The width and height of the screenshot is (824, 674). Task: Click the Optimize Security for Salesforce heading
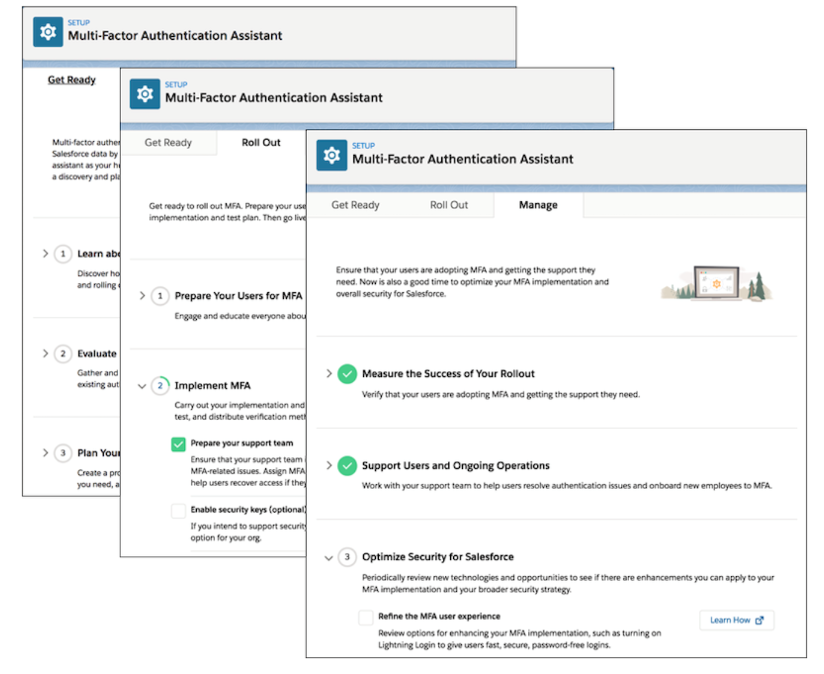coord(438,557)
